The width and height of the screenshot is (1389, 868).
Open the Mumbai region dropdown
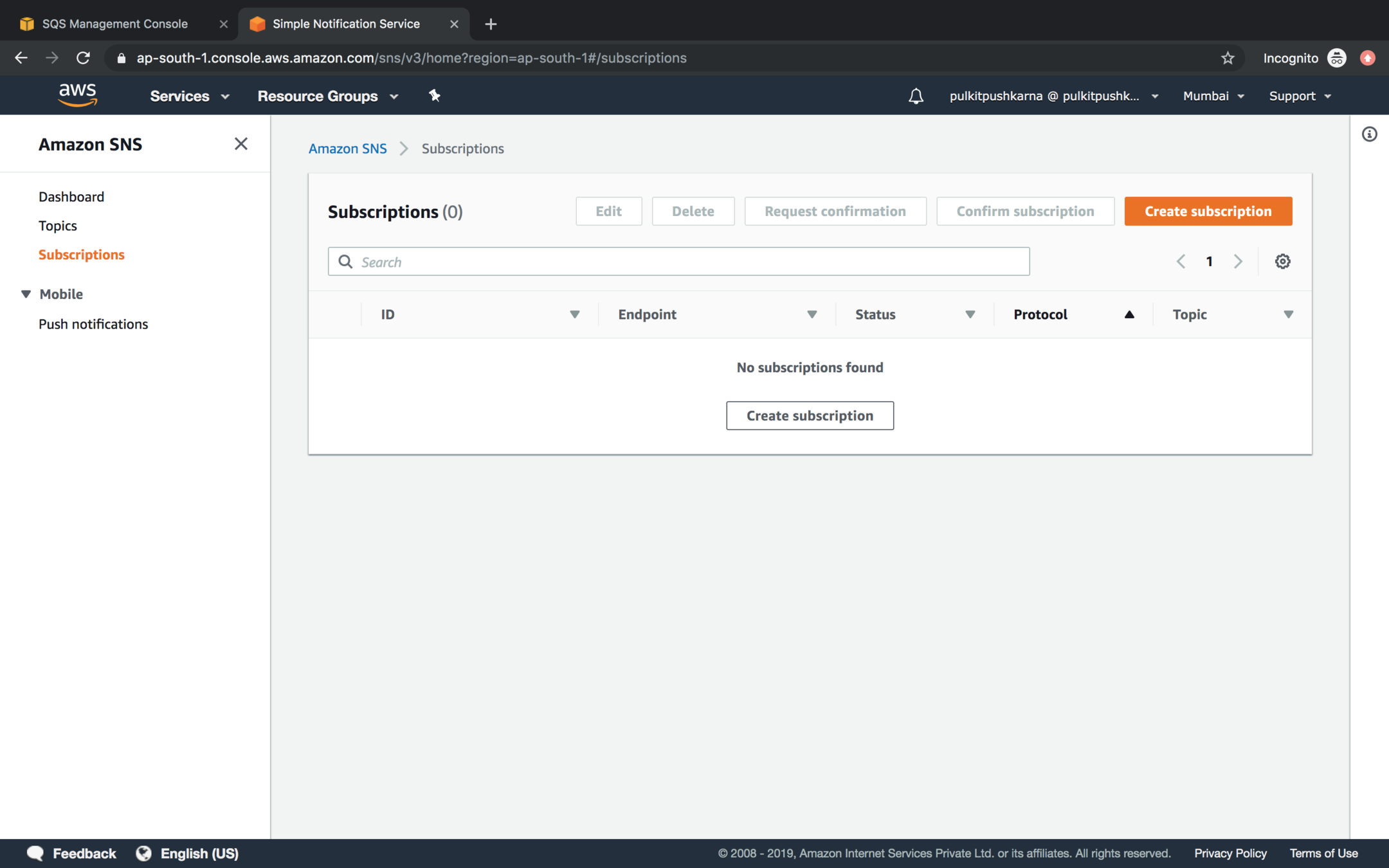pos(1213,96)
